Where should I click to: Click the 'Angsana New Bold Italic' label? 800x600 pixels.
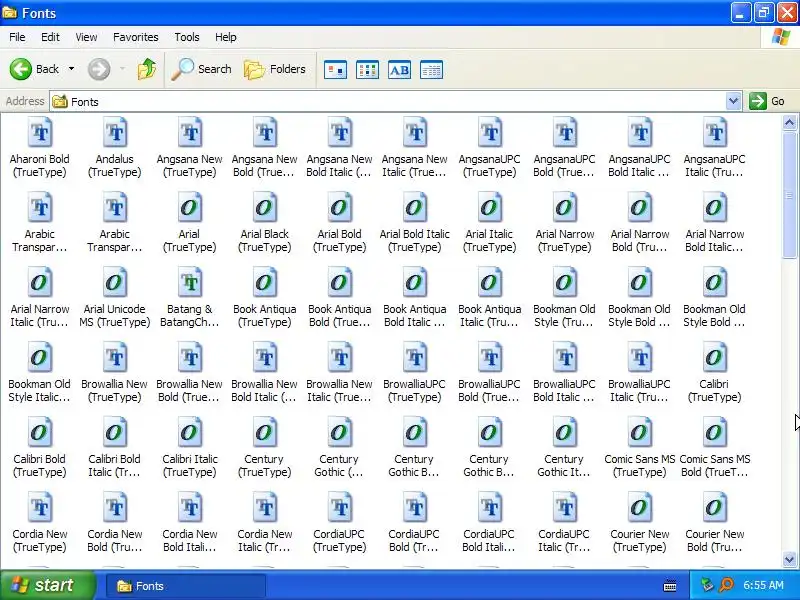point(339,165)
